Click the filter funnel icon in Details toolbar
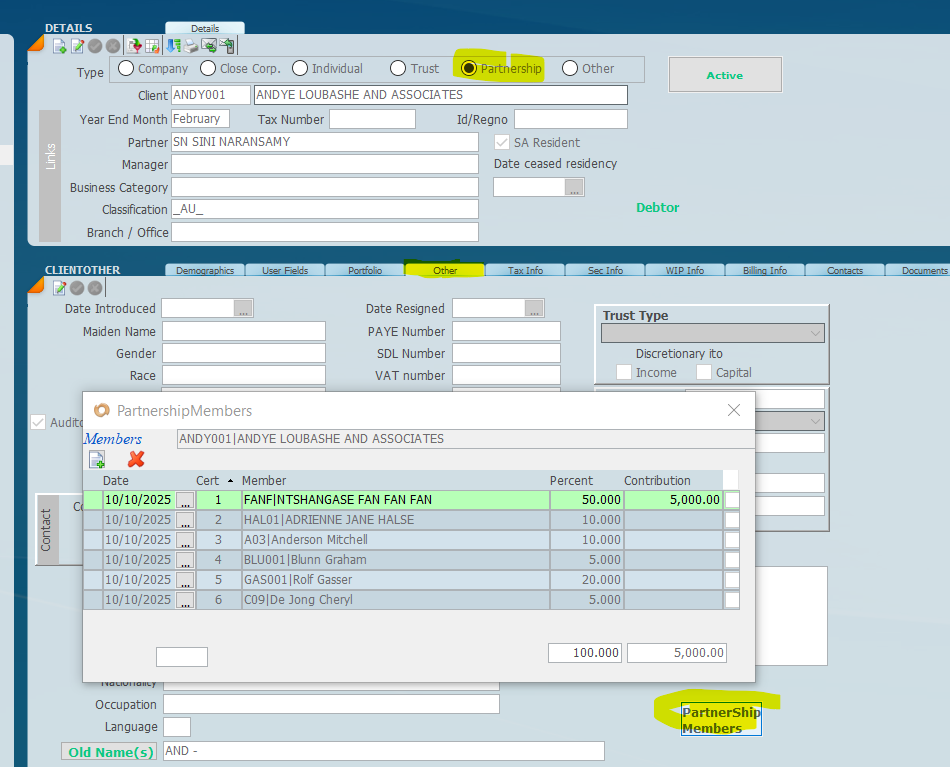The width and height of the screenshot is (950, 767). click(134, 46)
